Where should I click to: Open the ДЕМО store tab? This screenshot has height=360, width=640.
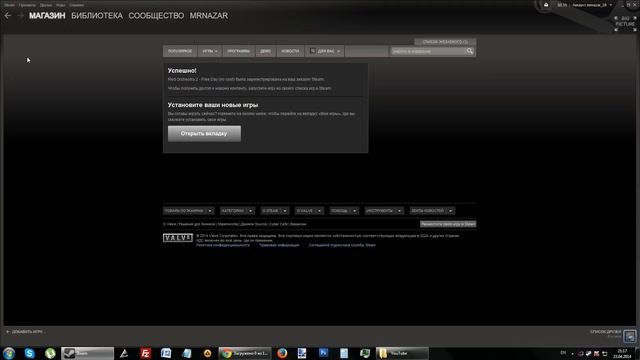coord(265,51)
